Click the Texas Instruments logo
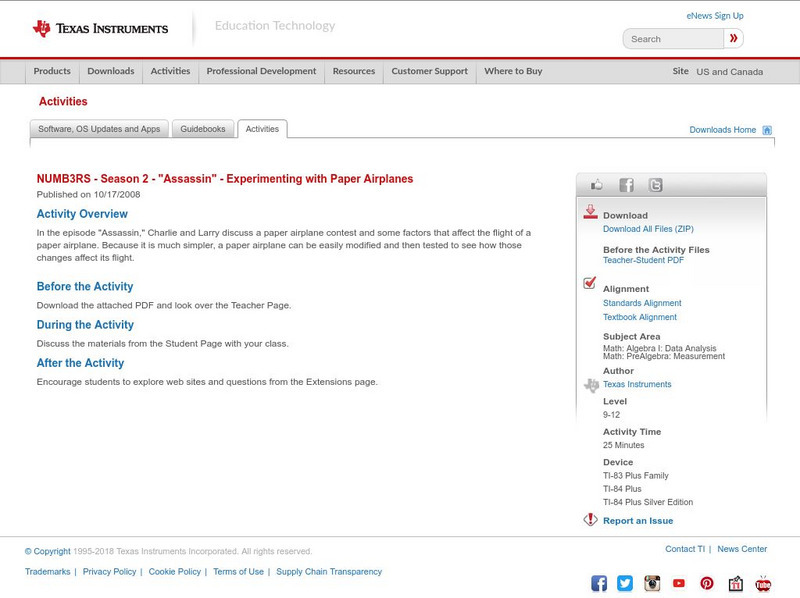Screen dimensions: 800x598 pos(100,28)
